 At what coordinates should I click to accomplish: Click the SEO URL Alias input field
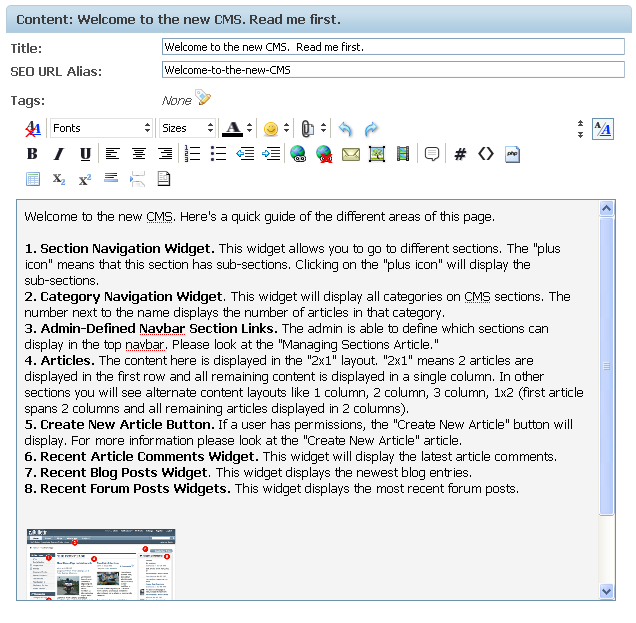click(392, 70)
